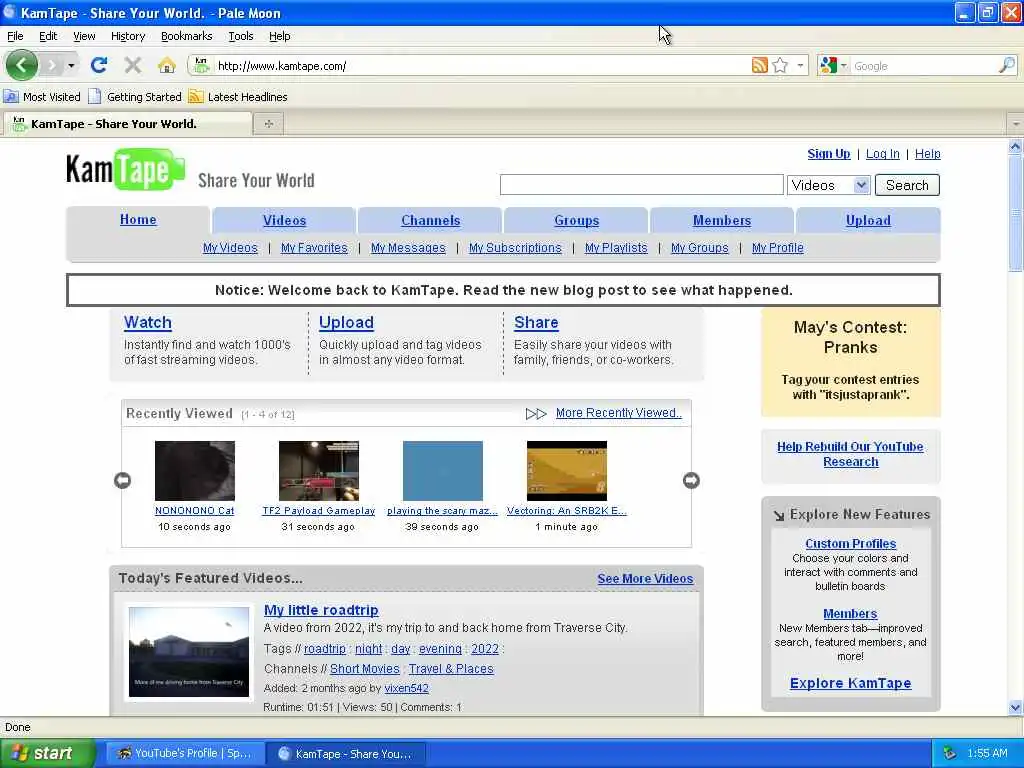Open the travel "Travel & Places" channel link
1024x768 pixels.
pos(451,669)
